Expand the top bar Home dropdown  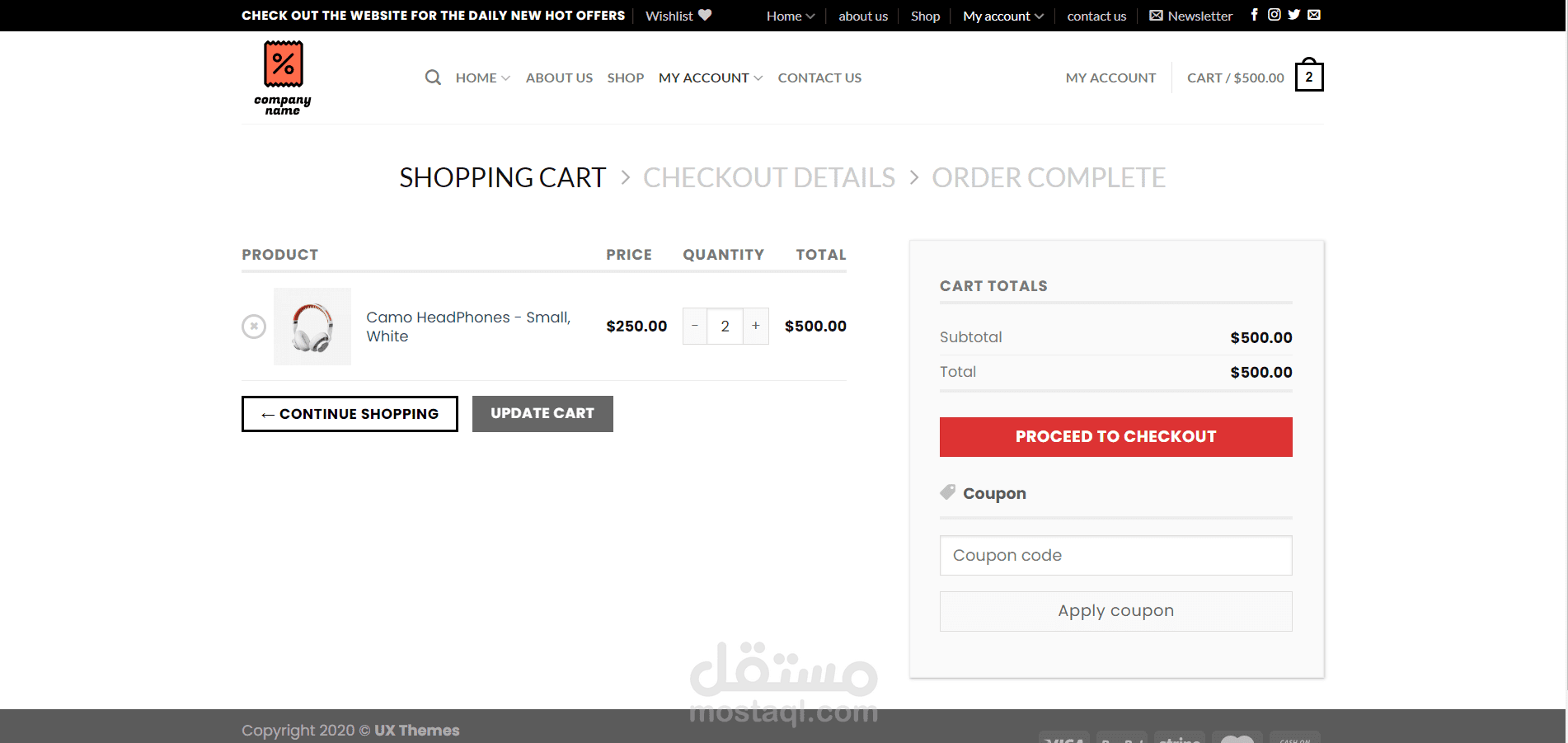(x=790, y=16)
